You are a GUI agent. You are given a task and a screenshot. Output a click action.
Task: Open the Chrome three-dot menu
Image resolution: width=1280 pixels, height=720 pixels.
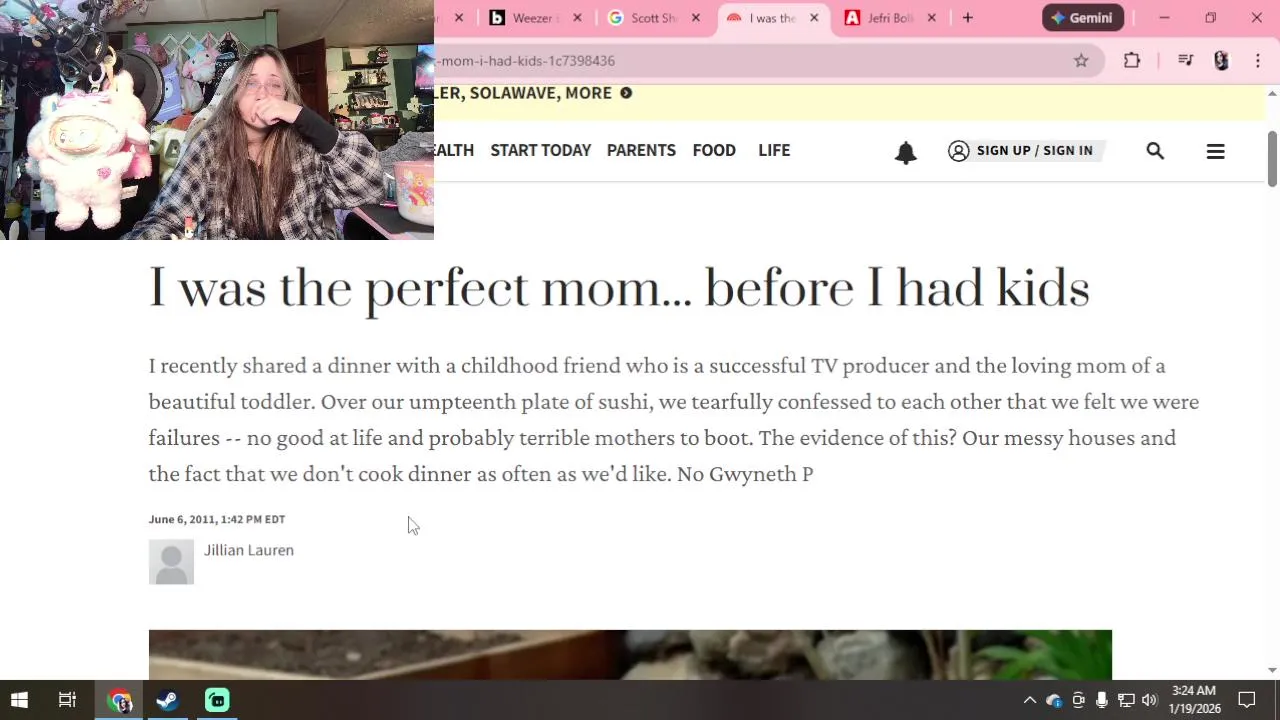[1258, 61]
